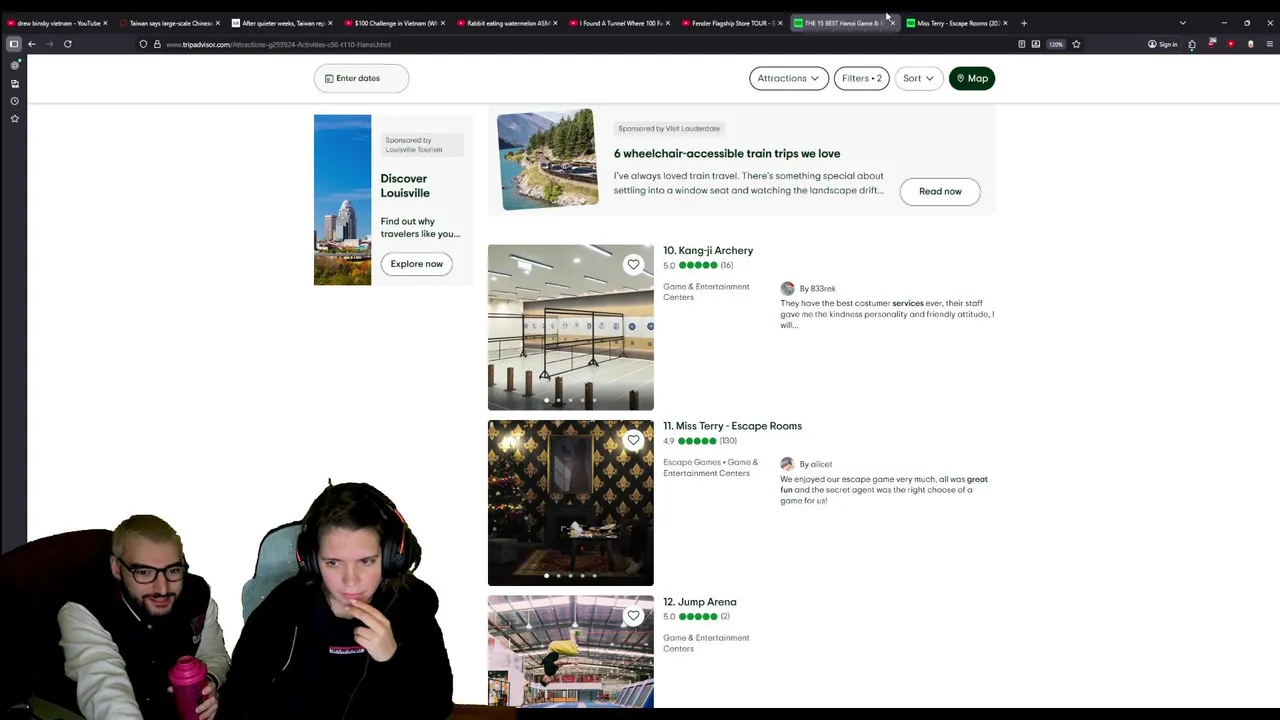The width and height of the screenshot is (1280, 720).
Task: Open the Filters • 2 panel
Action: click(862, 78)
